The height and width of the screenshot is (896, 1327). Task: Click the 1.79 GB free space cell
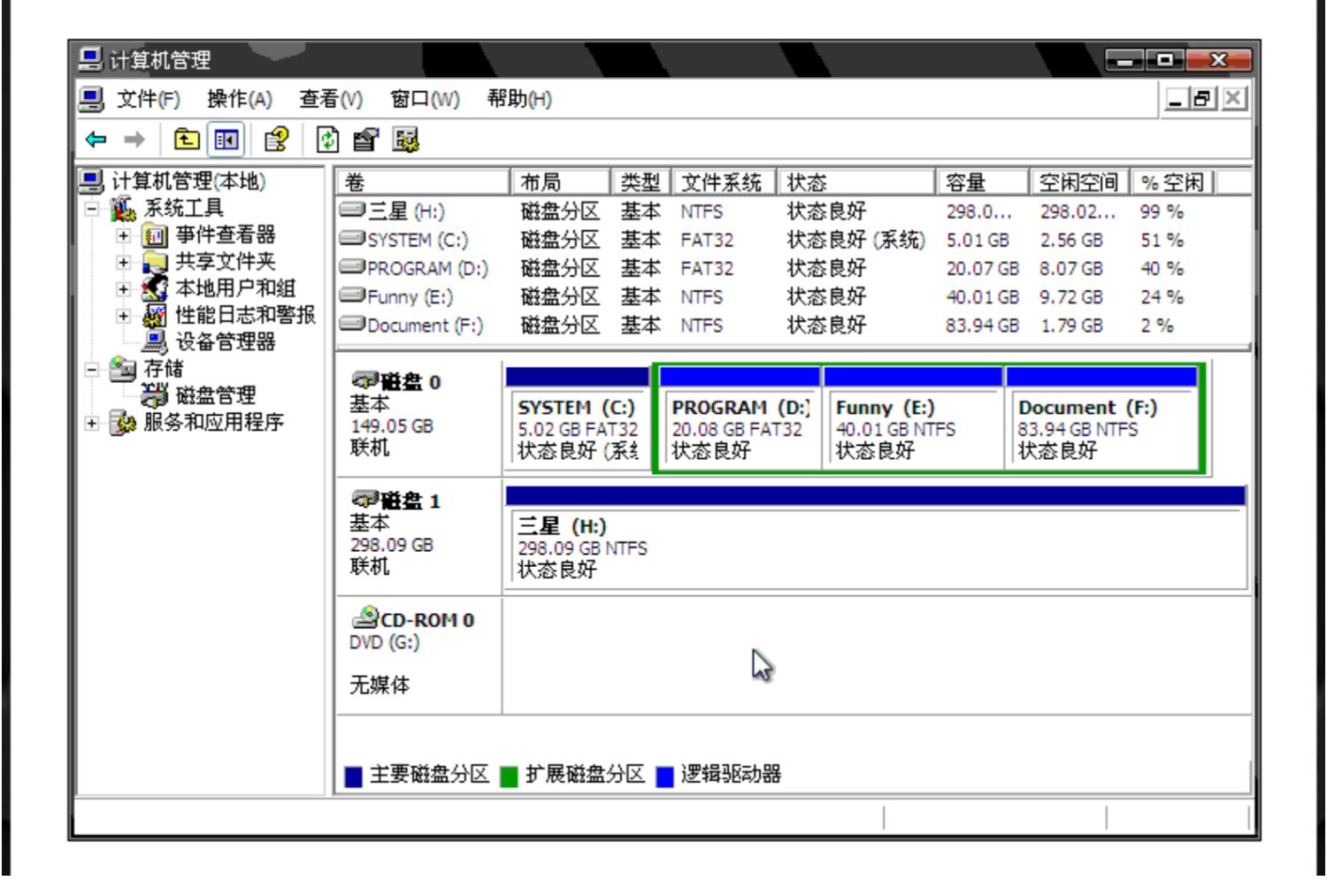(1071, 325)
